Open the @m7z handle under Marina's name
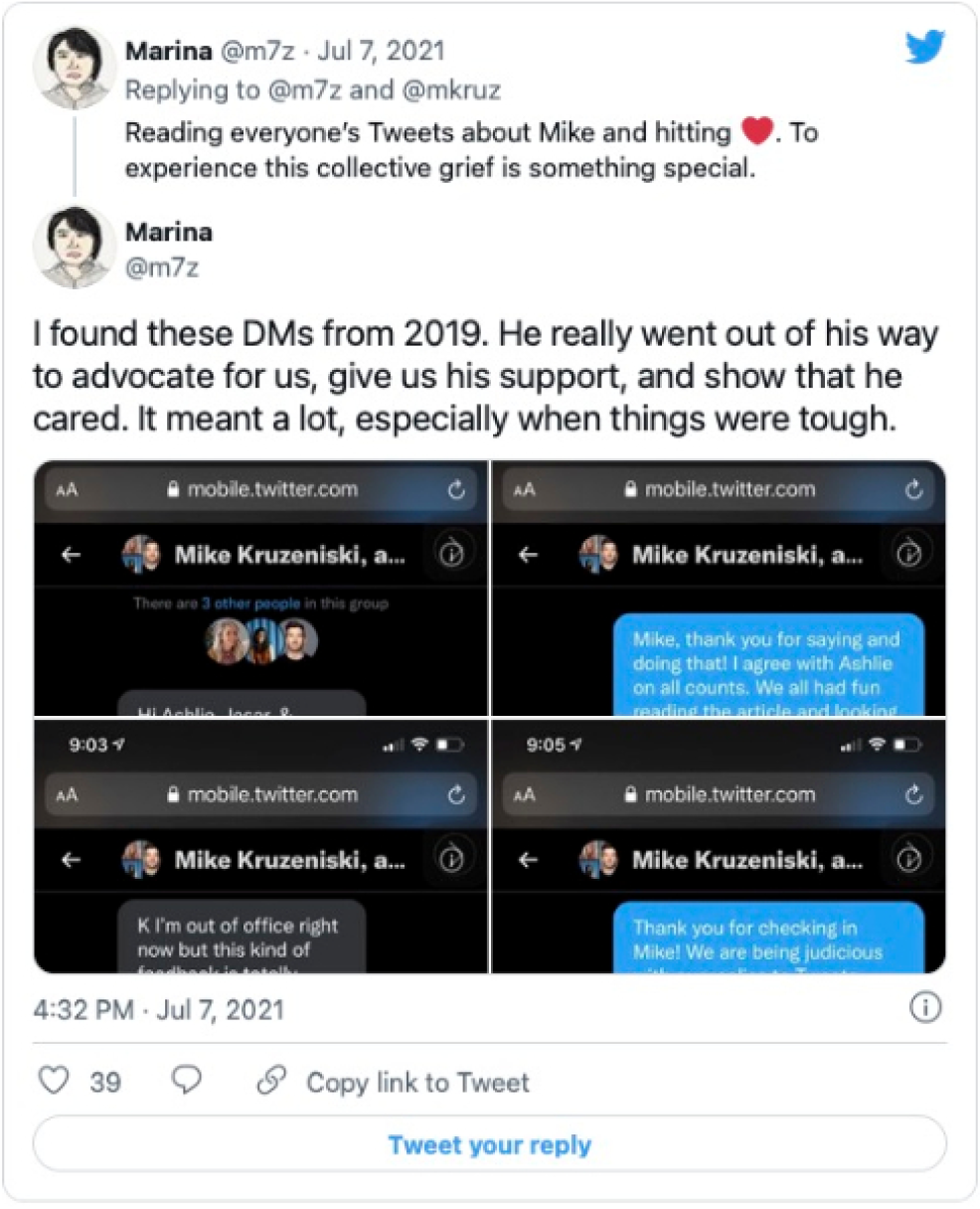Screen dimensions: 980x1209 [x=162, y=267]
